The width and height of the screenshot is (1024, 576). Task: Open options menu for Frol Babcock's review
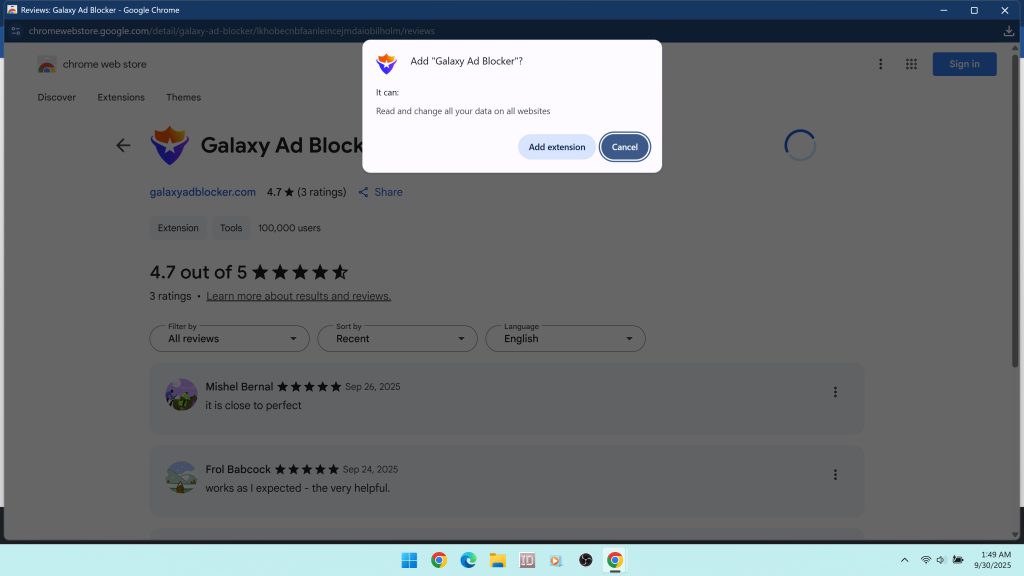click(x=836, y=475)
